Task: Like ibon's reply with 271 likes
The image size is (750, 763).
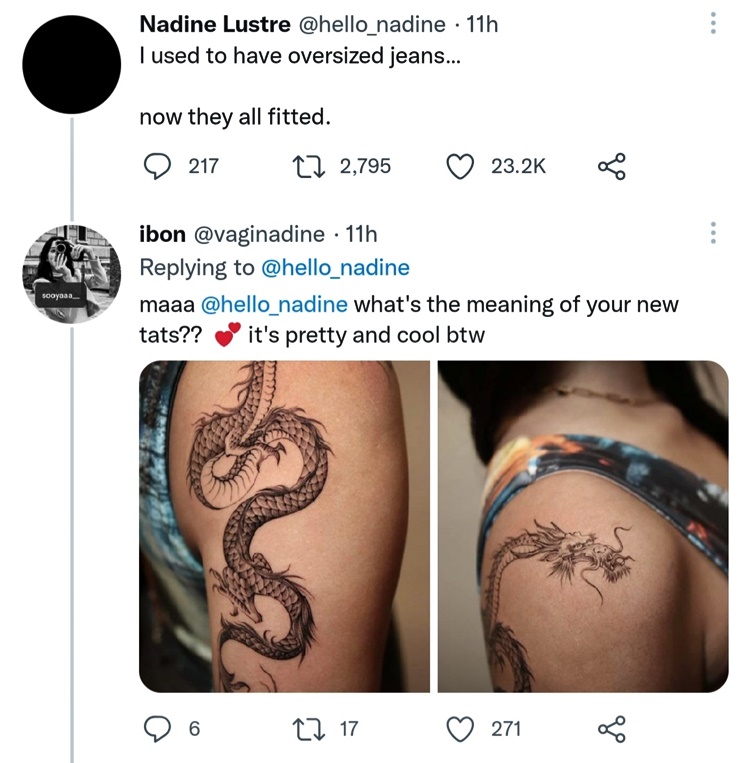Action: (460, 729)
